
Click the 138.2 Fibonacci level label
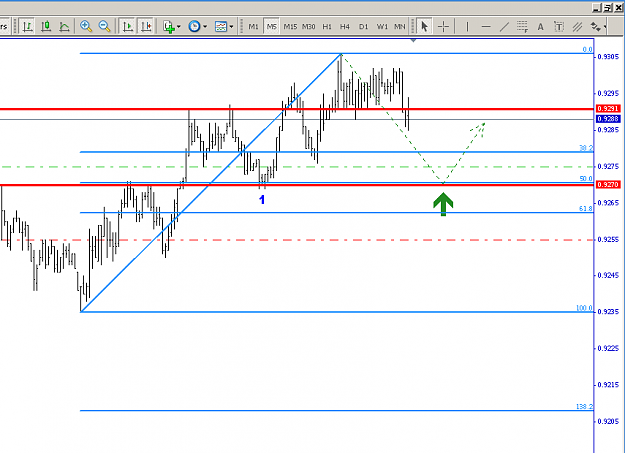coord(584,406)
